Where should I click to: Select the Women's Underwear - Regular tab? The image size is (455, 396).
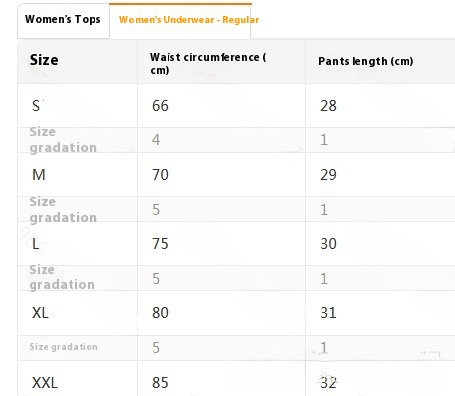click(x=180, y=21)
